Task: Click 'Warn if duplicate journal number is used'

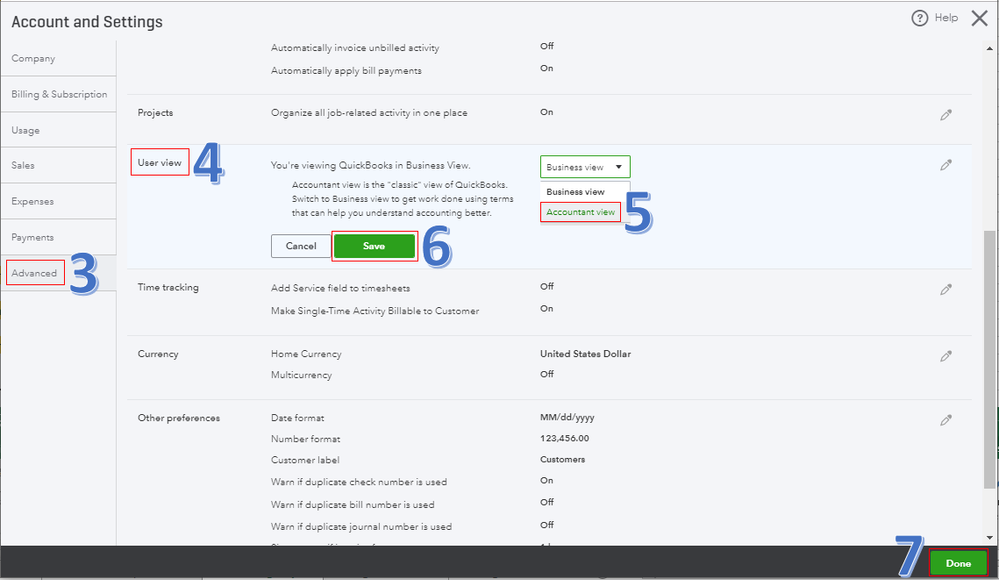Action: click(361, 527)
